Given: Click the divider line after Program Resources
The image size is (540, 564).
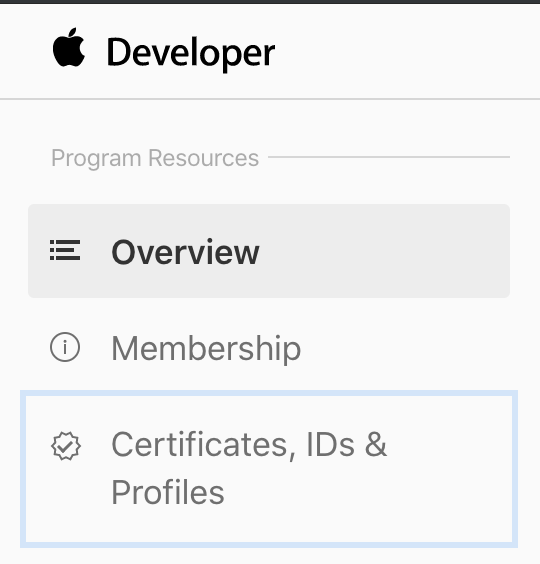Looking at the screenshot, I should 389,157.
